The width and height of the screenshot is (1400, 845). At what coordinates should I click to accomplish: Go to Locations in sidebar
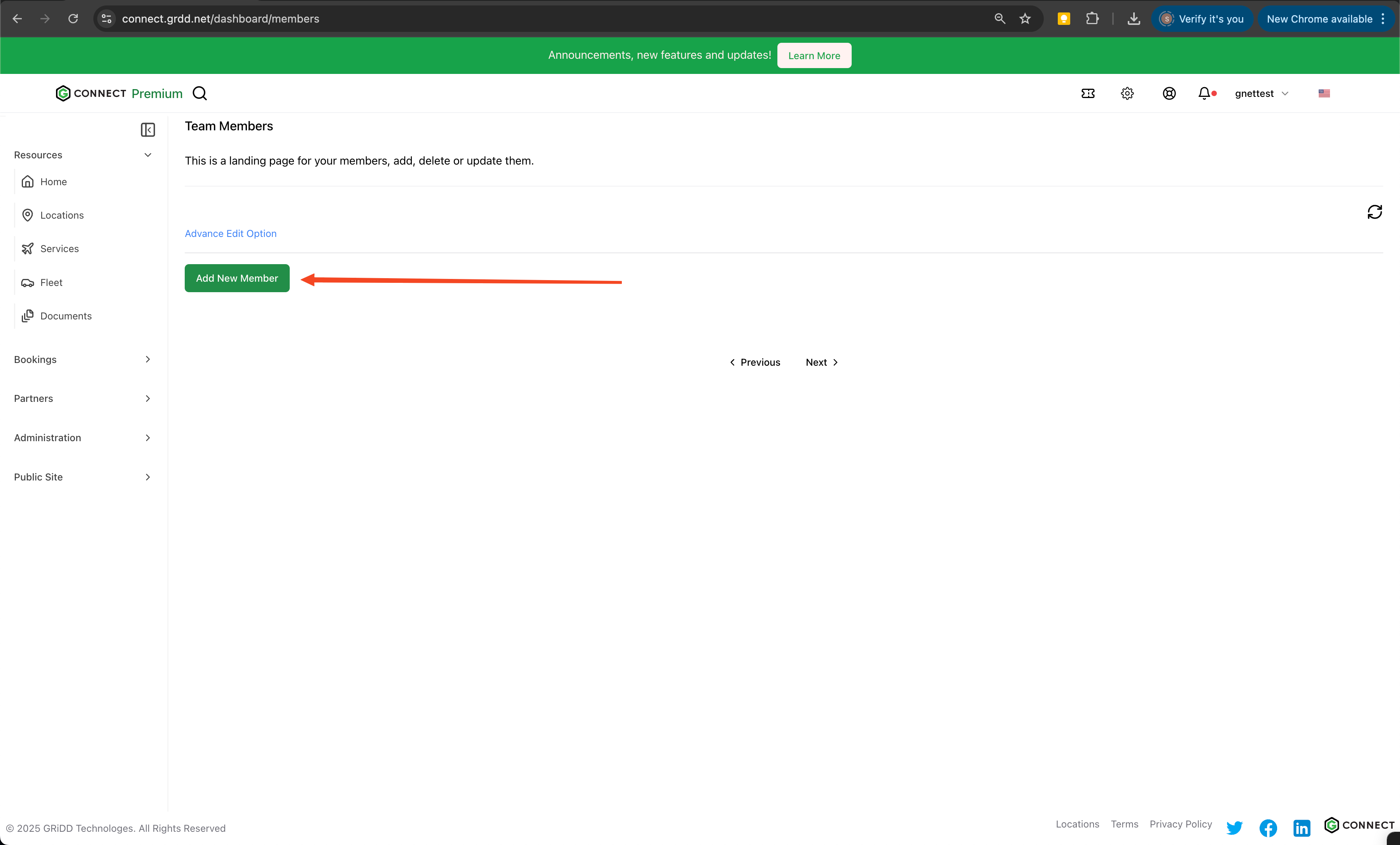61,216
